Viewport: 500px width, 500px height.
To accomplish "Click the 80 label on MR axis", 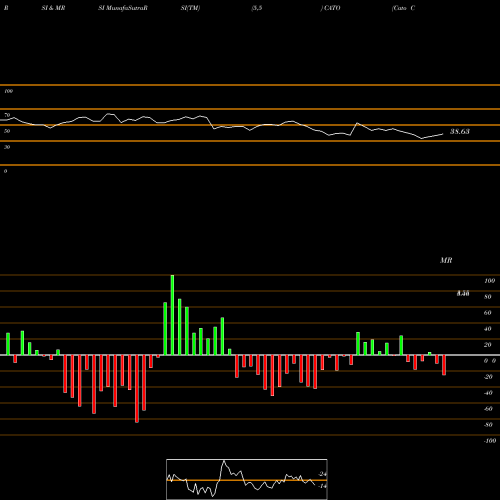I will (x=488, y=297).
